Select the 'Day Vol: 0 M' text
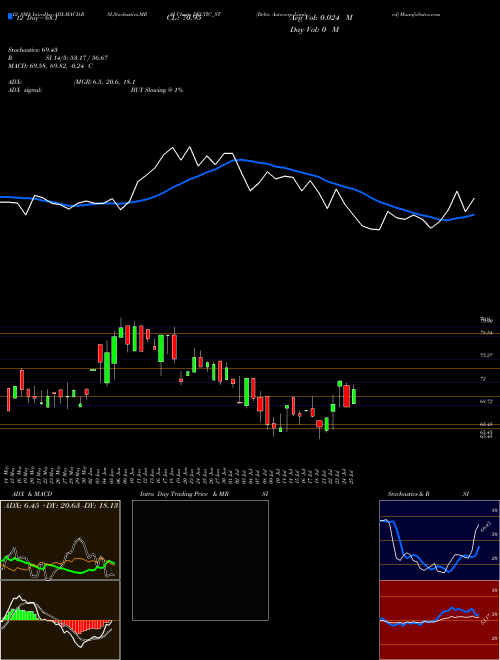Viewport: 500px width, 660px height. (x=314, y=30)
